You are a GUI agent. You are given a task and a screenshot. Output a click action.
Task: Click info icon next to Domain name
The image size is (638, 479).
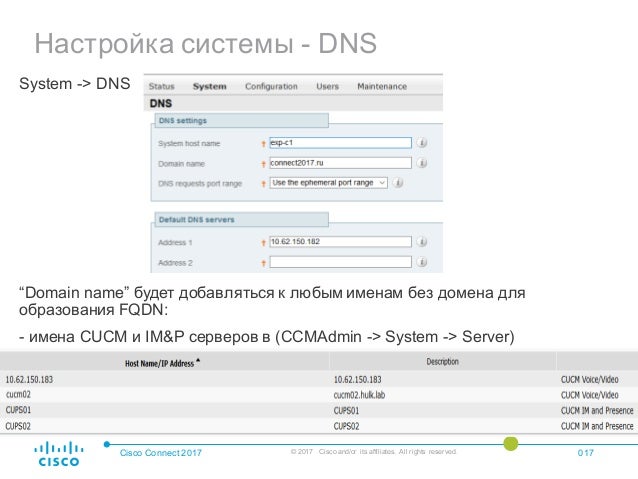[x=422, y=163]
